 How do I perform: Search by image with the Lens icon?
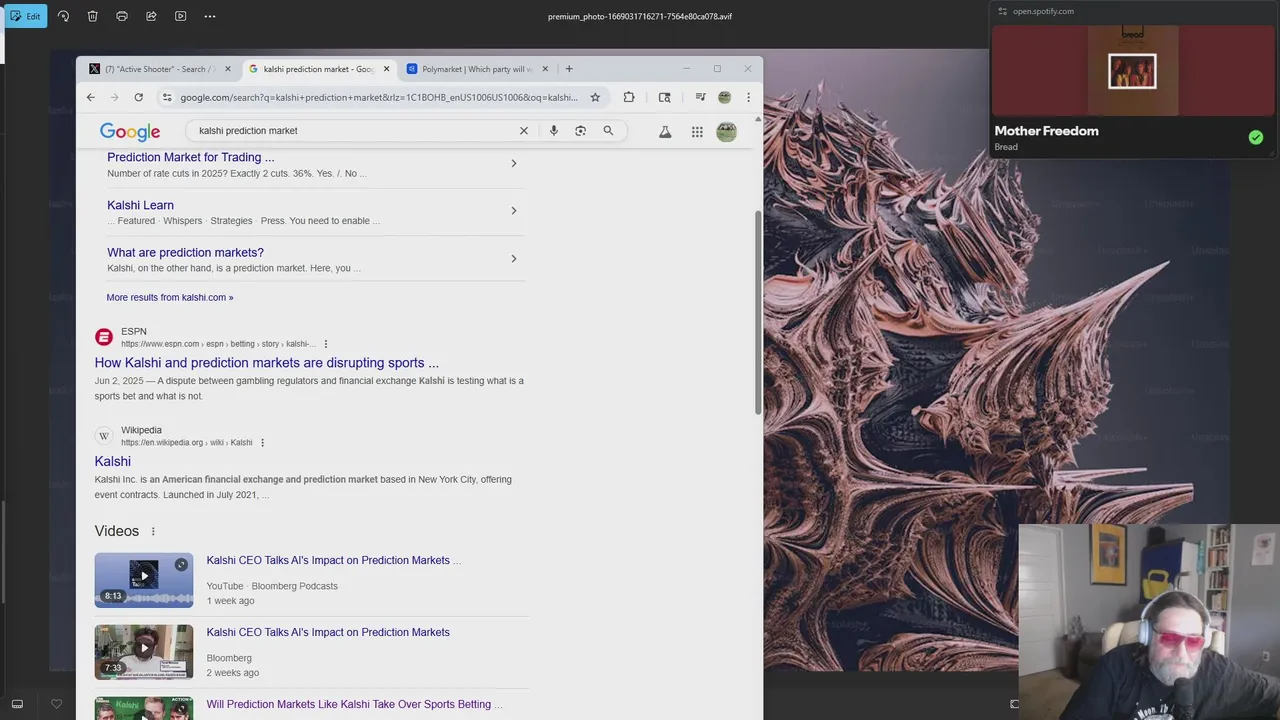[x=580, y=131]
